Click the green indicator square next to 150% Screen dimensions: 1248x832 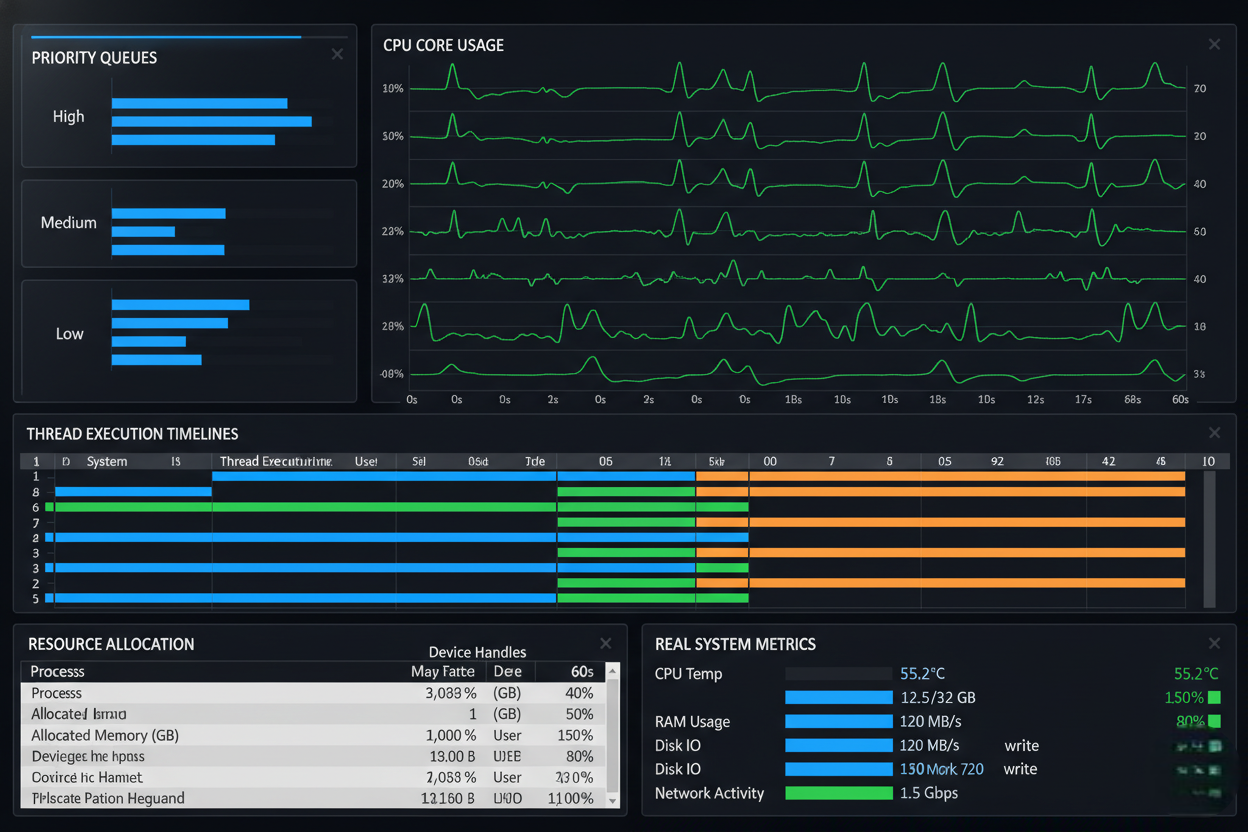tap(1214, 697)
